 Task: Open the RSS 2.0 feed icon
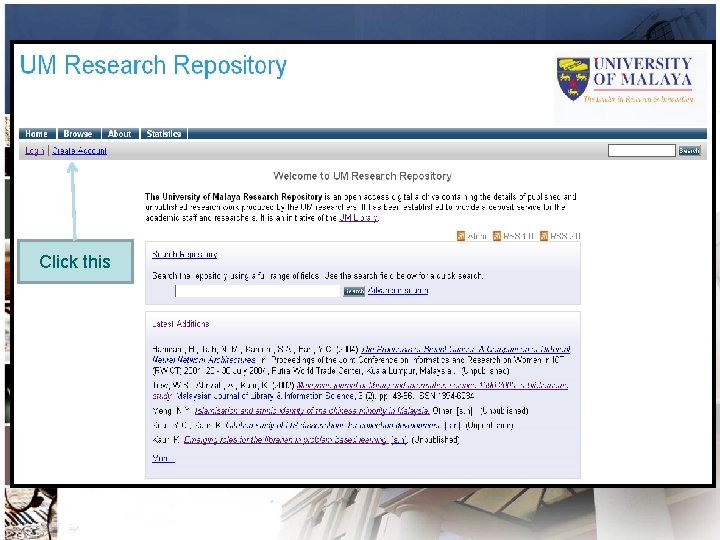(544, 236)
